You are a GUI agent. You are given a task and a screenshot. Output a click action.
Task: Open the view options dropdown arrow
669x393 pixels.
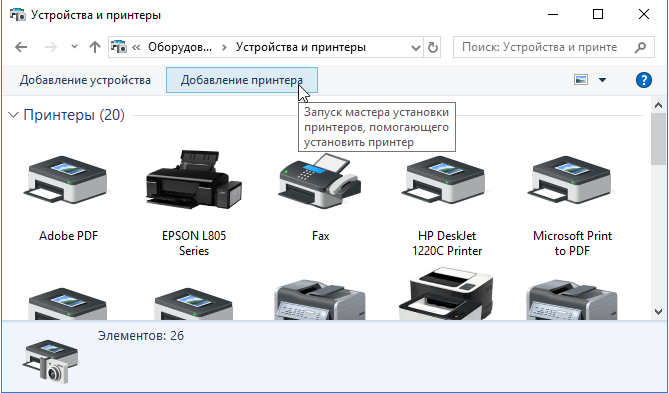pyautogui.click(x=602, y=80)
